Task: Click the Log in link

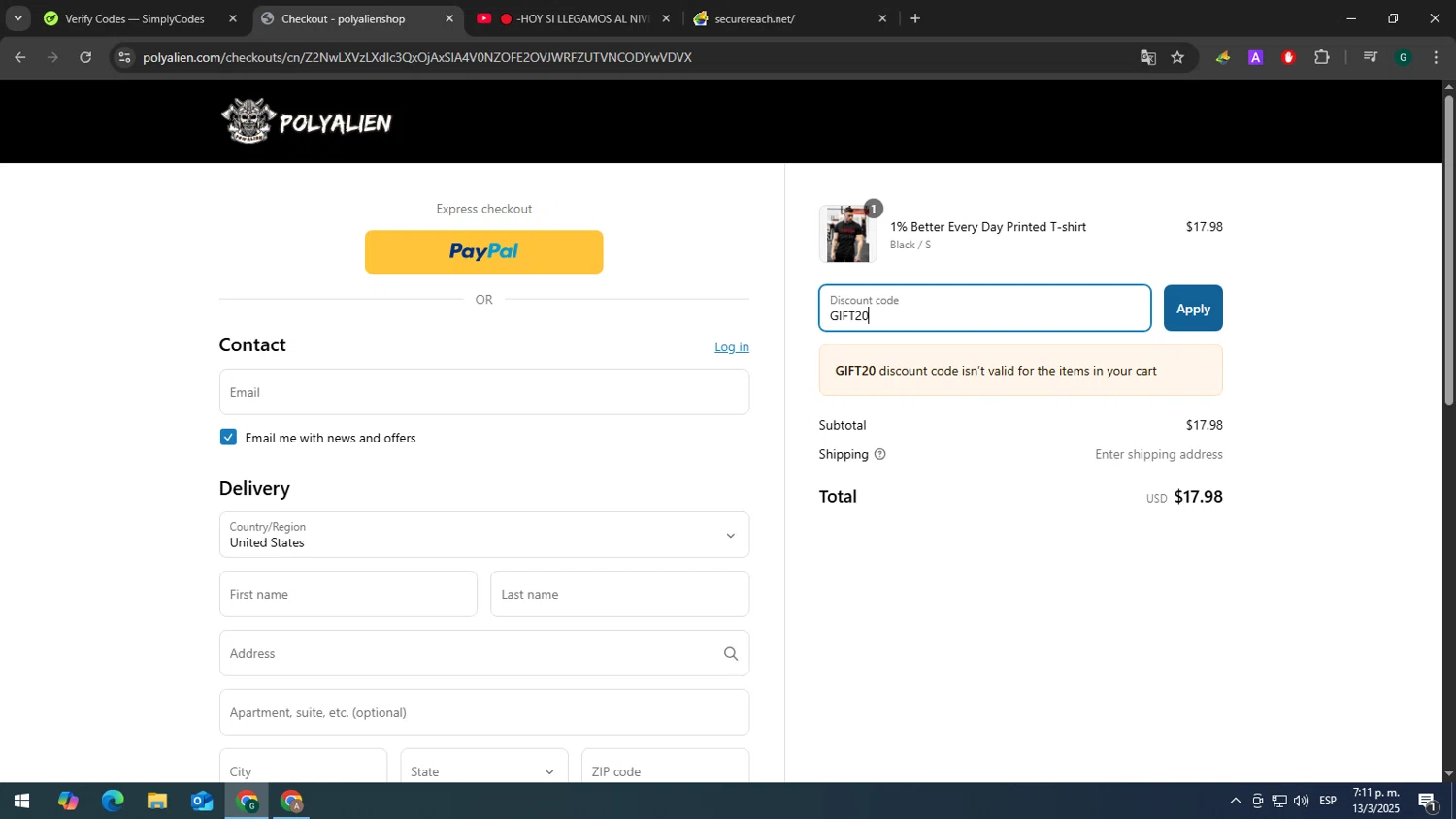Action: point(731,346)
